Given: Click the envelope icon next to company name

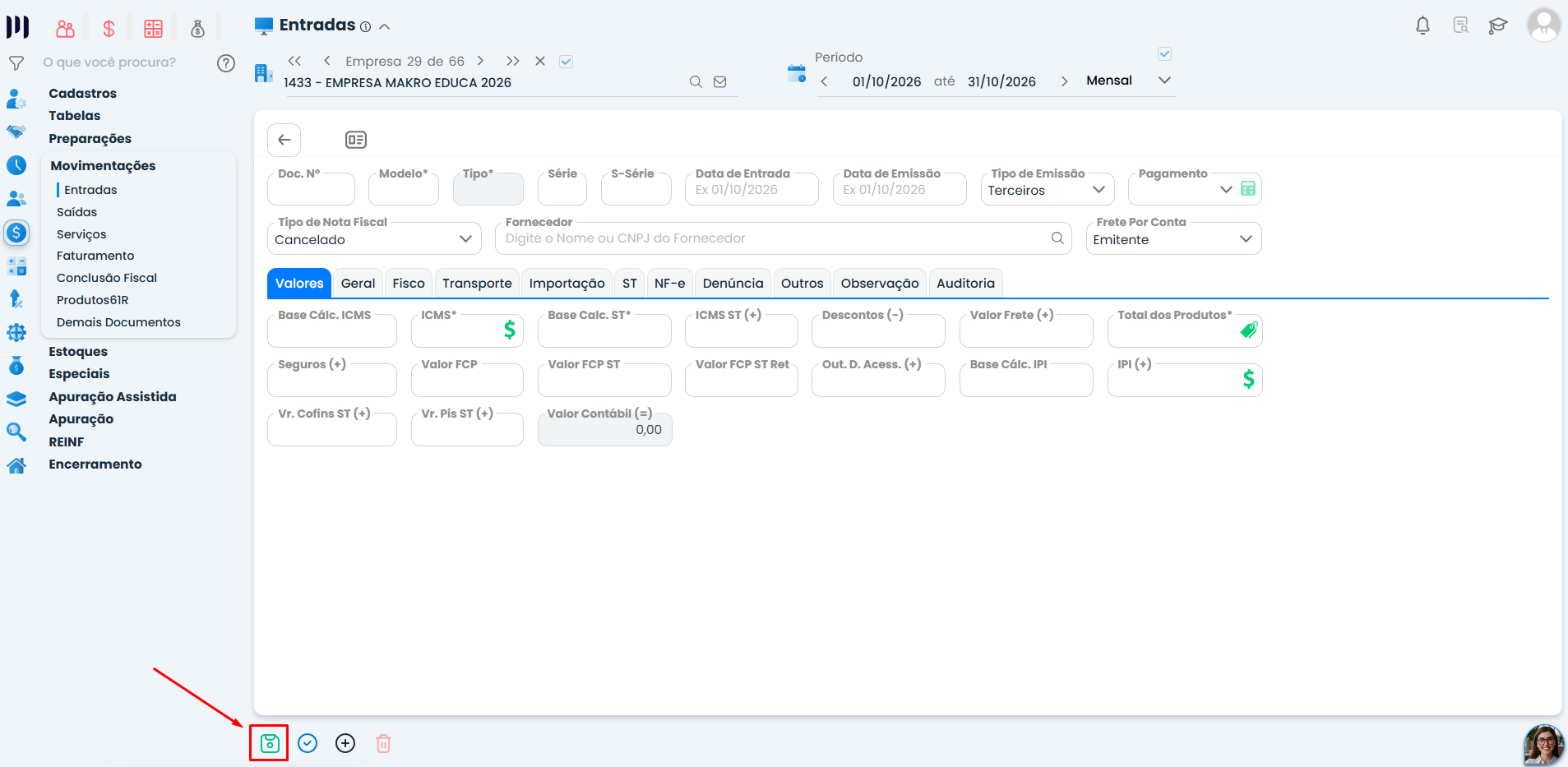Looking at the screenshot, I should point(720,82).
